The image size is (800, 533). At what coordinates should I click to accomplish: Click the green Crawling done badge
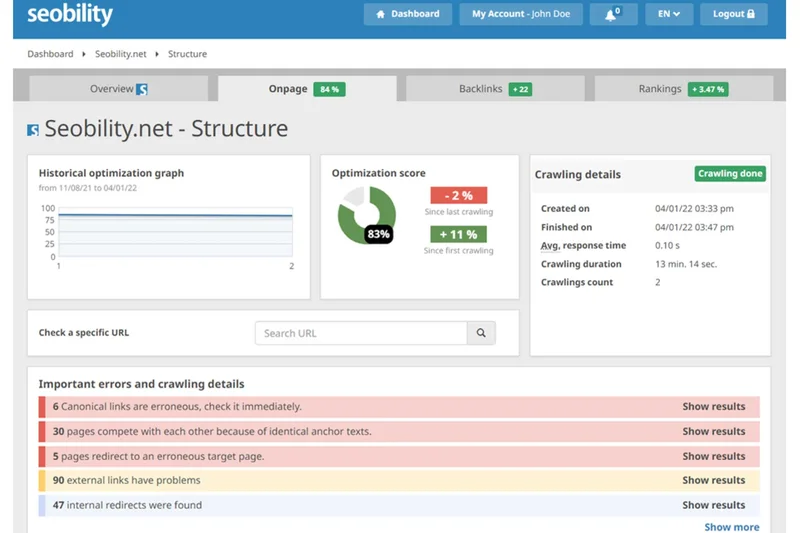(730, 174)
